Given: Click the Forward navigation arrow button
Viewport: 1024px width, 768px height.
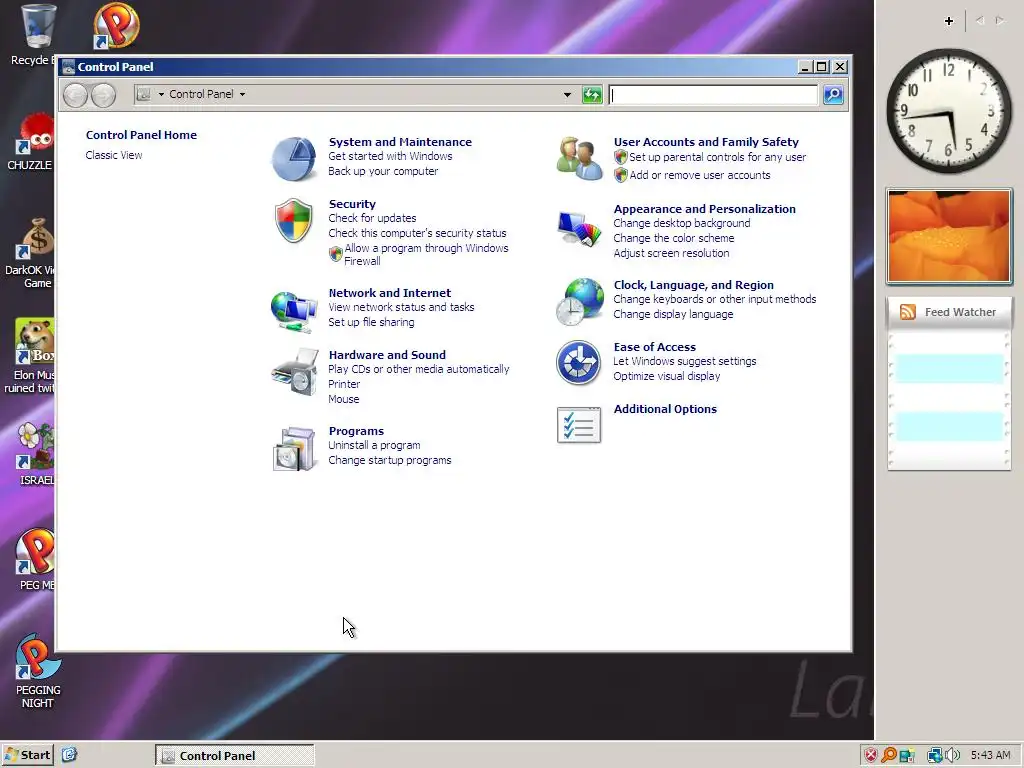Looking at the screenshot, I should click(103, 95).
